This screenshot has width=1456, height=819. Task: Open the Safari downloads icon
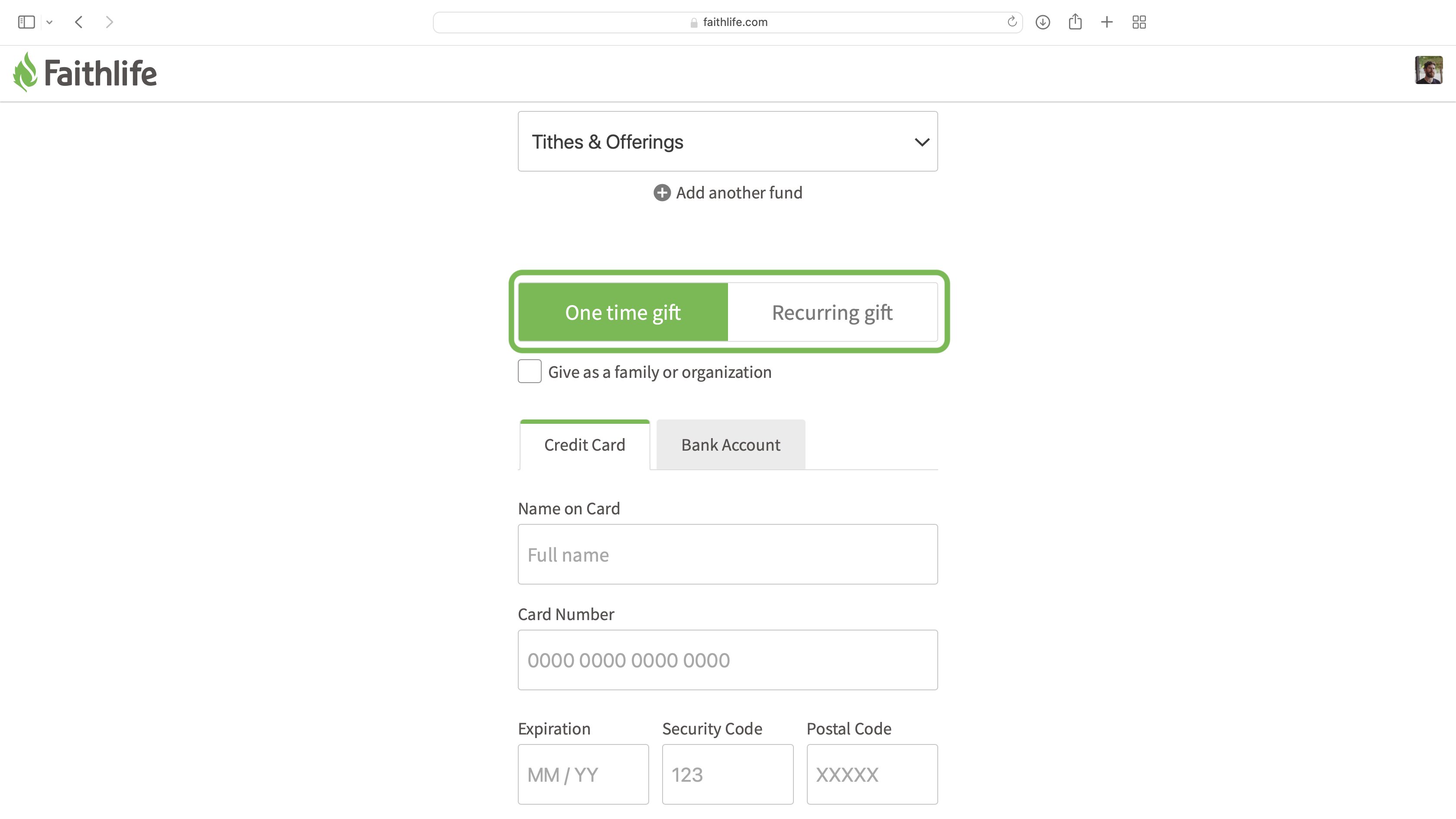[1042, 22]
